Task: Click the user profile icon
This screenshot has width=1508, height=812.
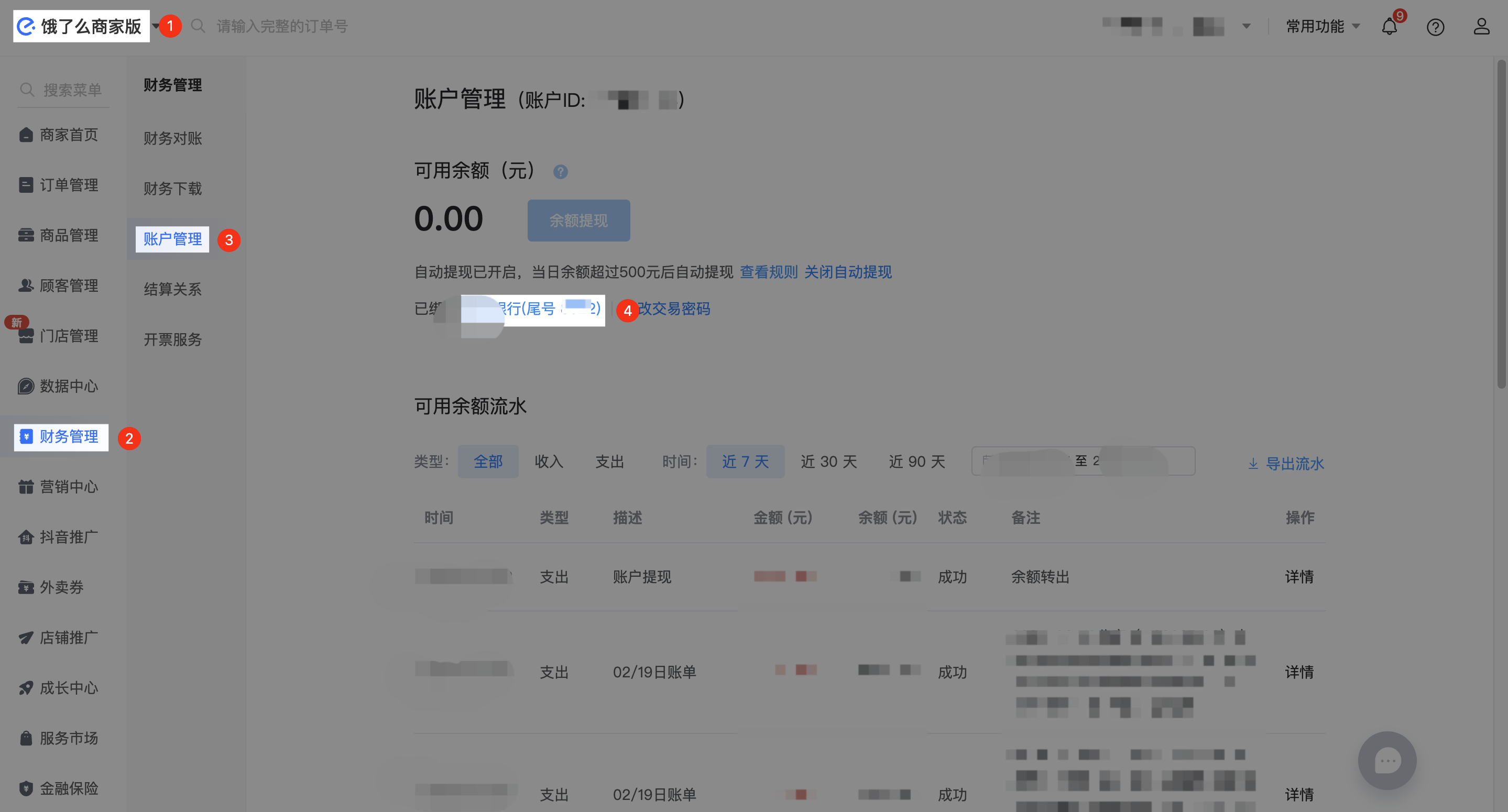Action: coord(1481,26)
